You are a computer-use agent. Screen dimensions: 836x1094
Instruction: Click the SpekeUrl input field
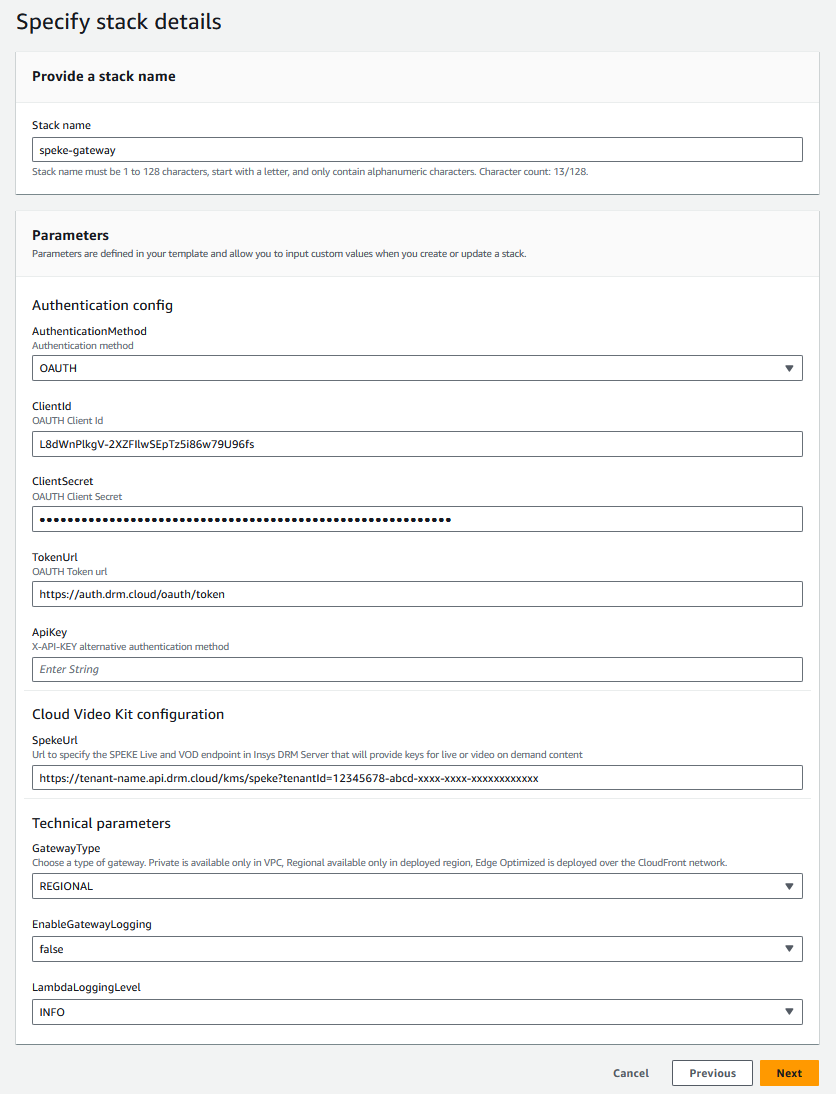point(417,777)
